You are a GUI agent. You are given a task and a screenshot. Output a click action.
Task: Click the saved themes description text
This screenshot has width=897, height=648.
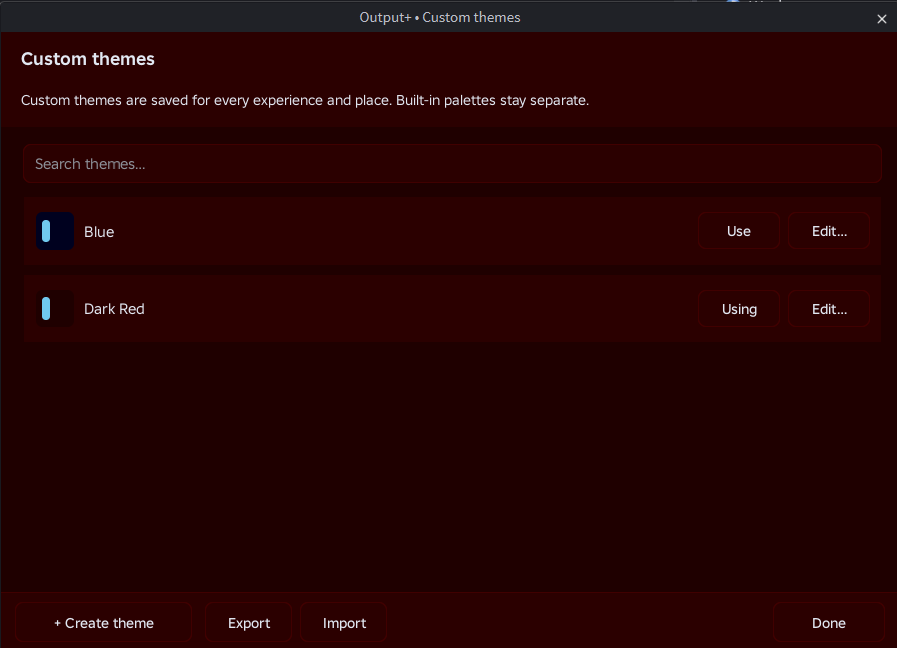coord(305,100)
